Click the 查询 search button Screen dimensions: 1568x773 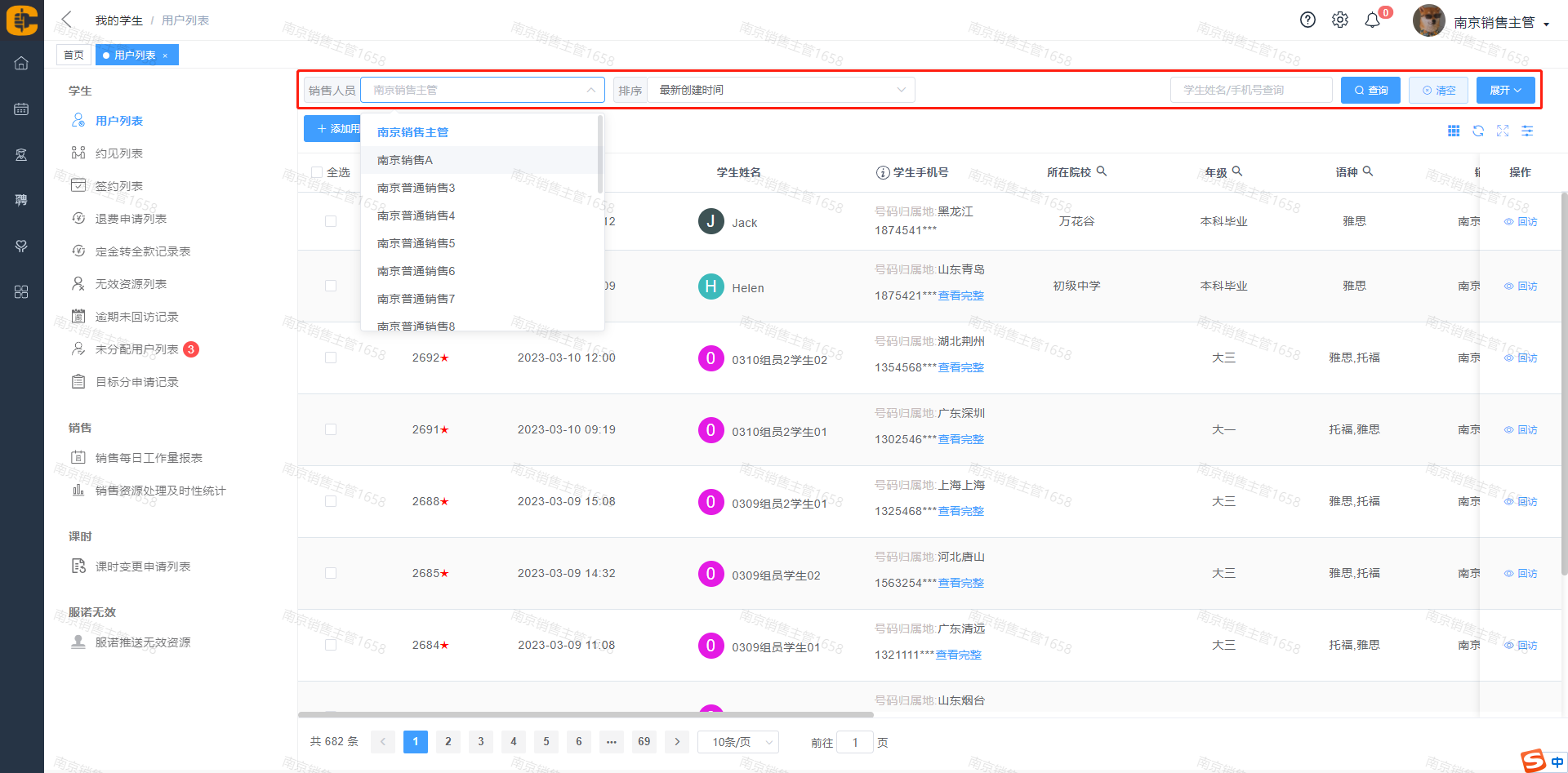click(1370, 90)
